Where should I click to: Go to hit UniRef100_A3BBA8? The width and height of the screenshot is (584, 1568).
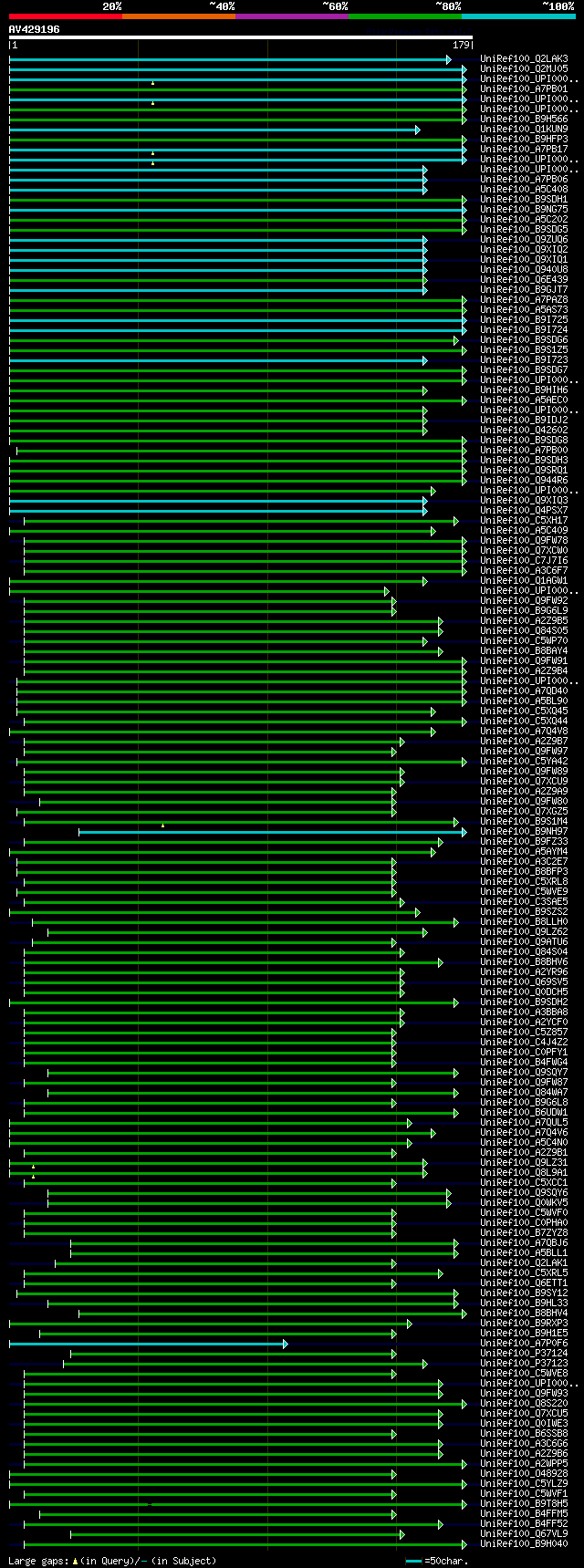pos(524,1012)
